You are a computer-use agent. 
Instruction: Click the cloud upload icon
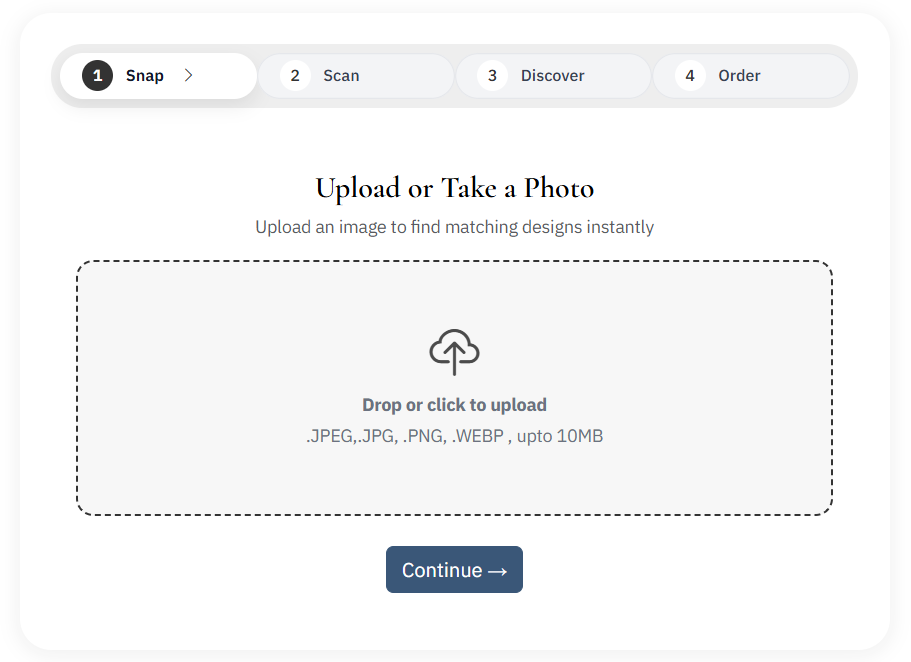click(x=454, y=351)
